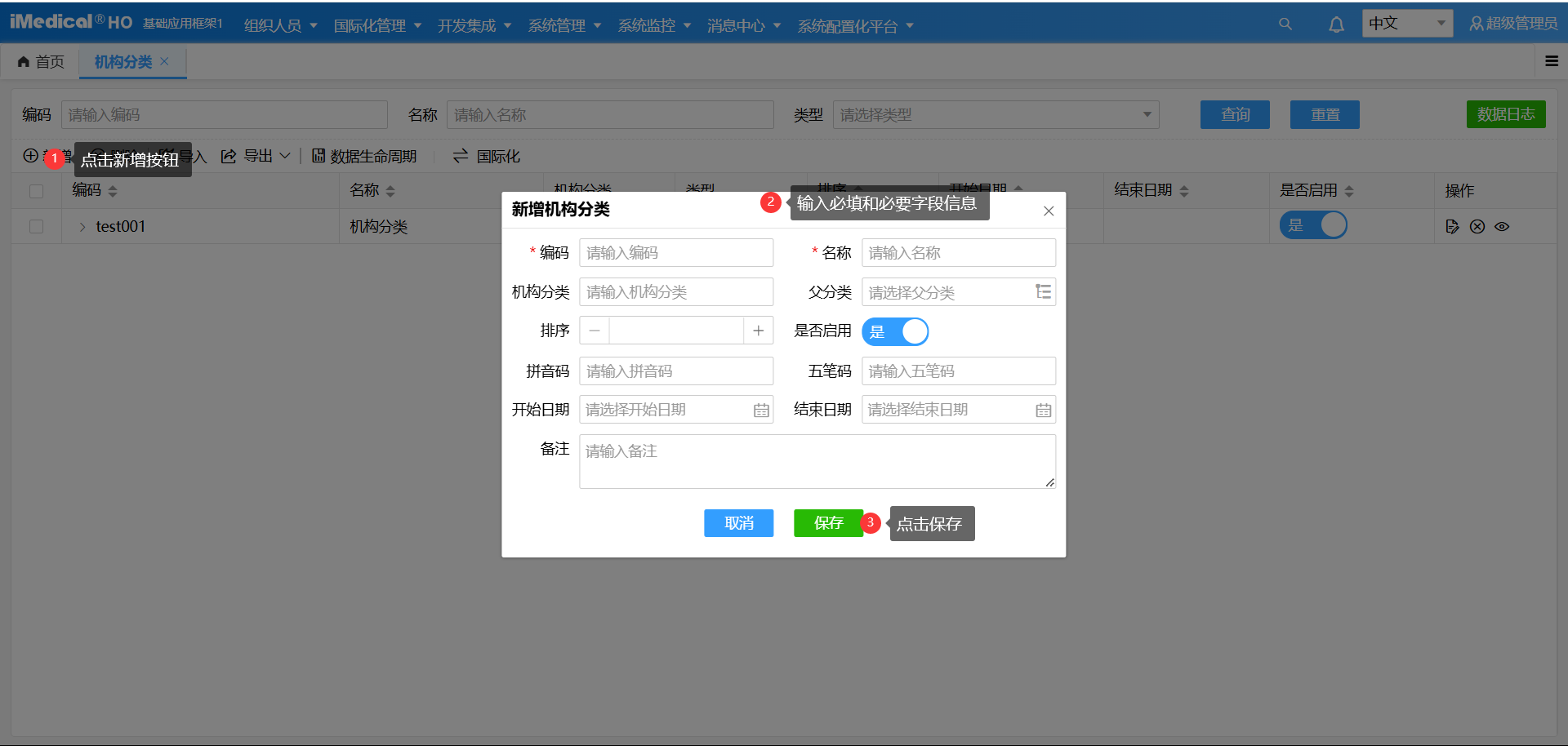This screenshot has width=1568, height=746.
Task: Disable the 是否启用 switch for test001
Action: 1313,225
